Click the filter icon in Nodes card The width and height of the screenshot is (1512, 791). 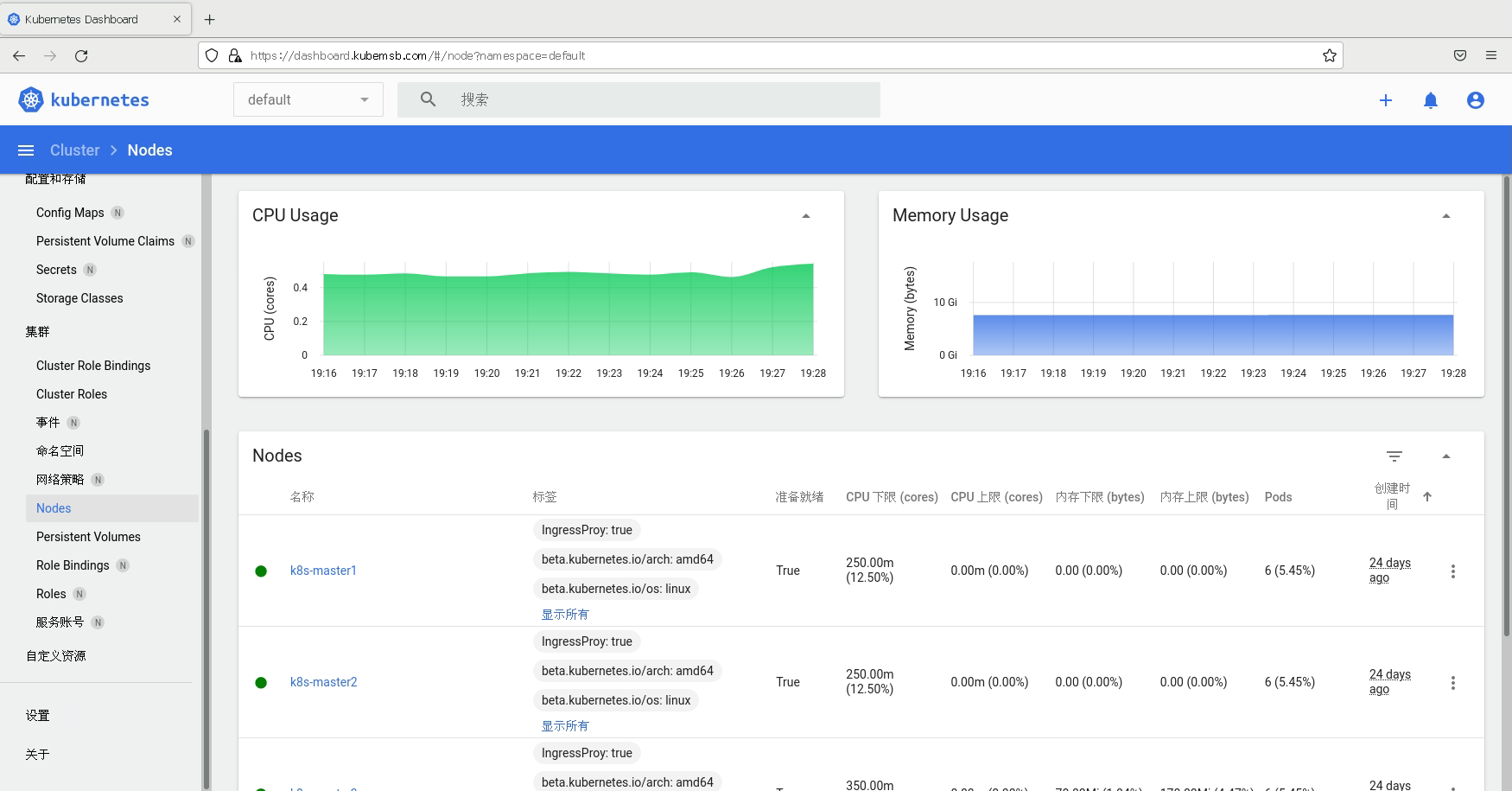[1394, 456]
